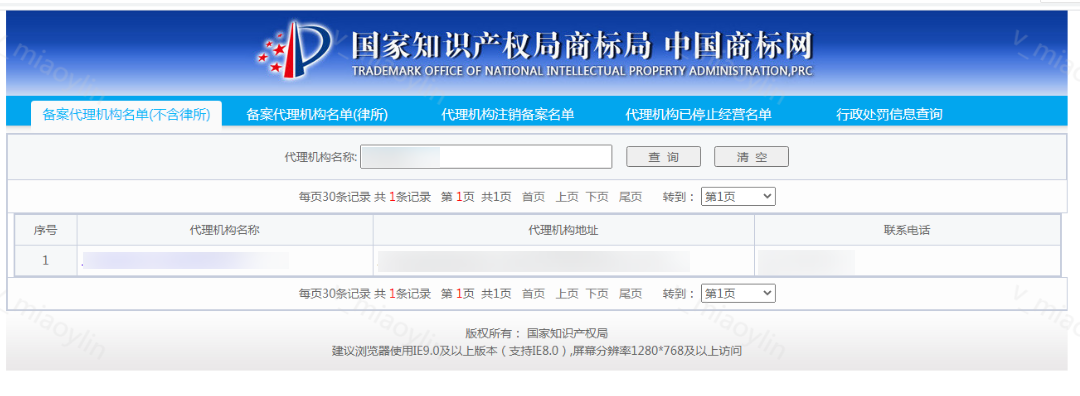Viewport: 1080px width, 396px height.
Task: Click top 首页 pagination link
Action: coord(533,197)
